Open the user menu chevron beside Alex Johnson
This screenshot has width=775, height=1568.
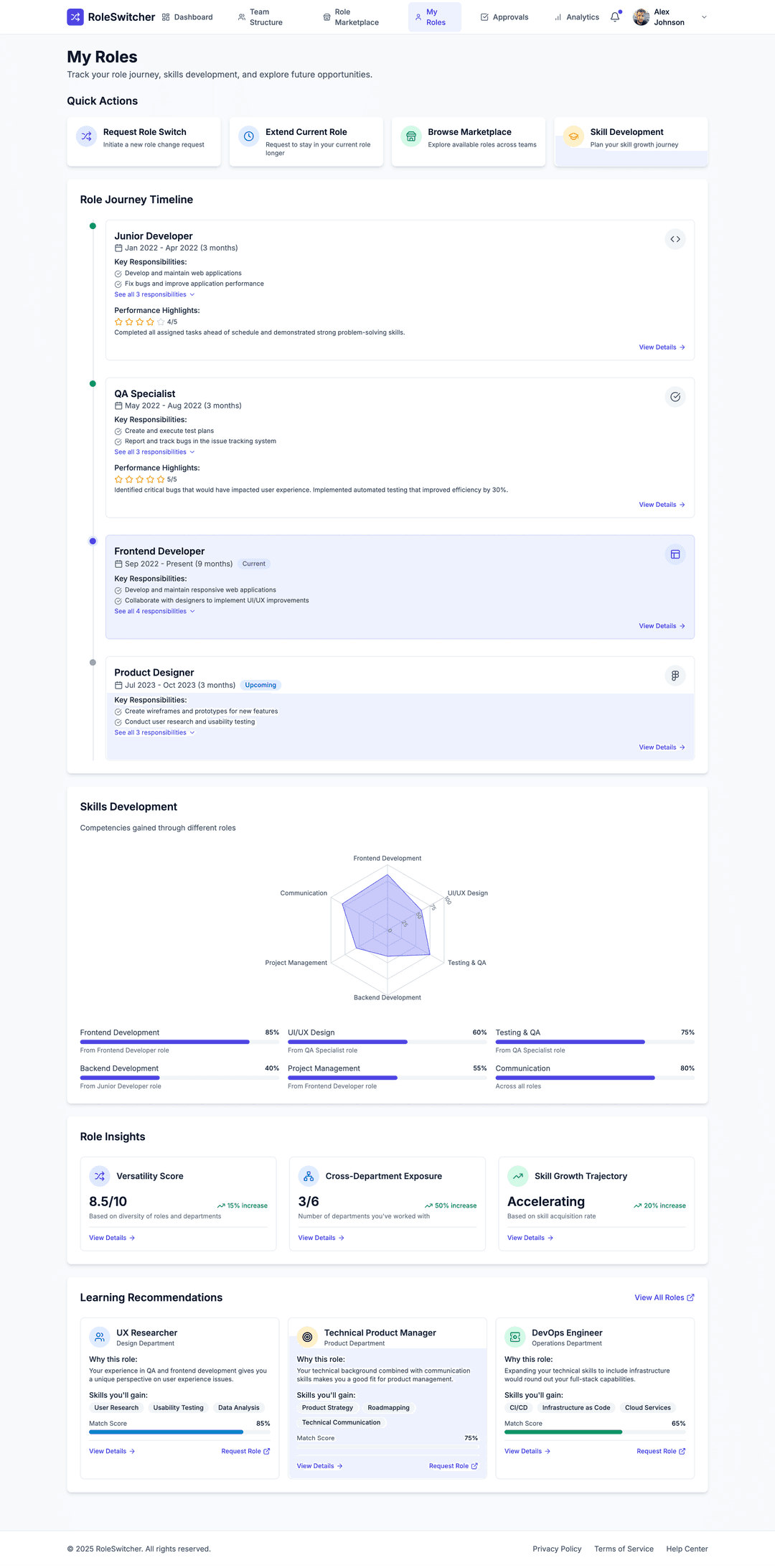[x=704, y=17]
